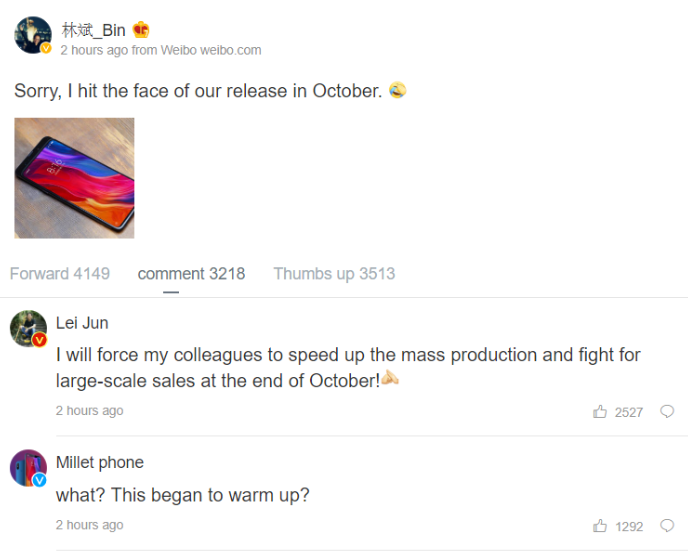Click the reply bubble icon on Lei Jun's comment
The height and width of the screenshot is (559, 688).
point(667,412)
